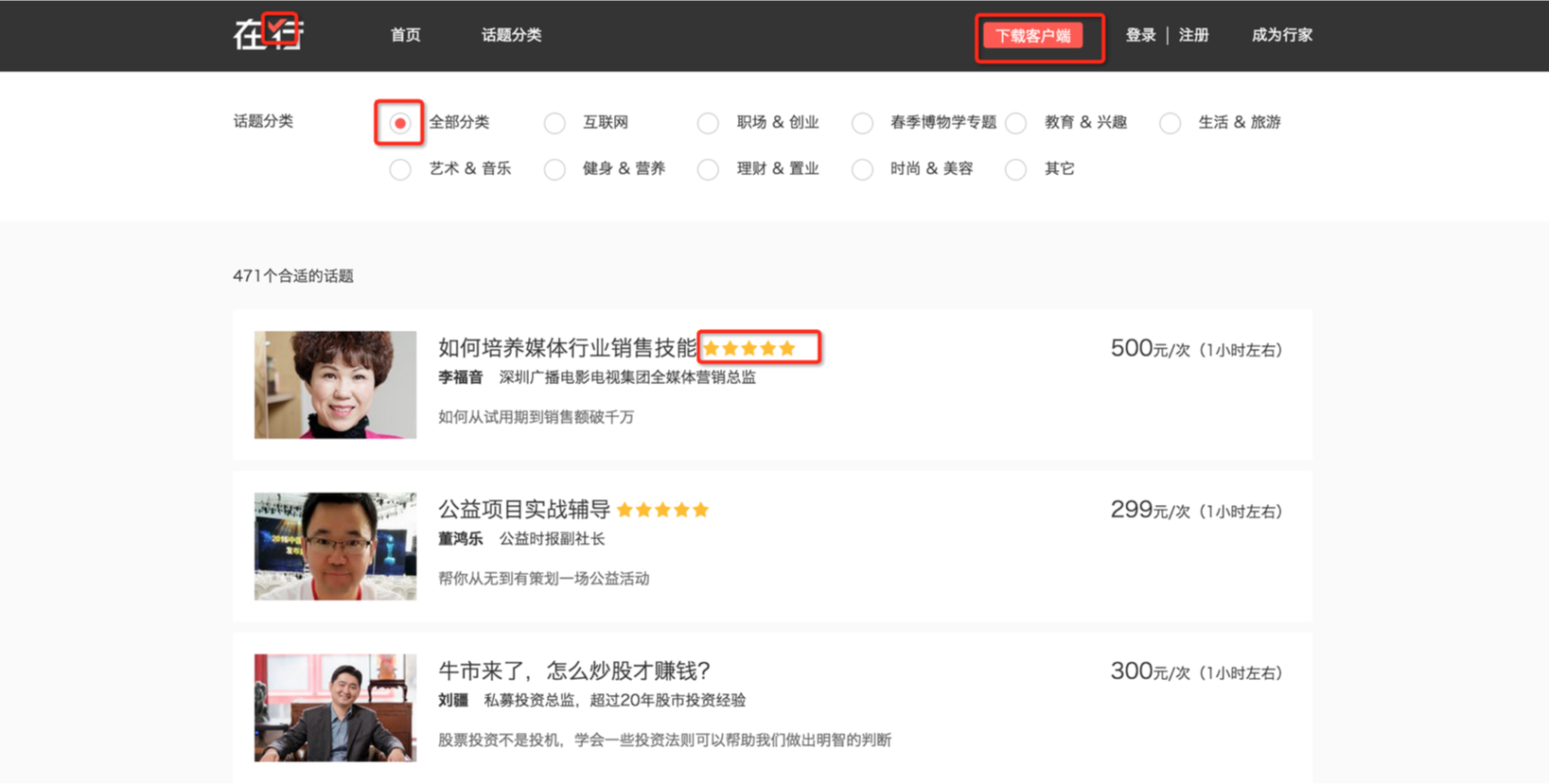The width and height of the screenshot is (1549, 784).
Task: Click the expert name 刘疆
Action: 453,701
